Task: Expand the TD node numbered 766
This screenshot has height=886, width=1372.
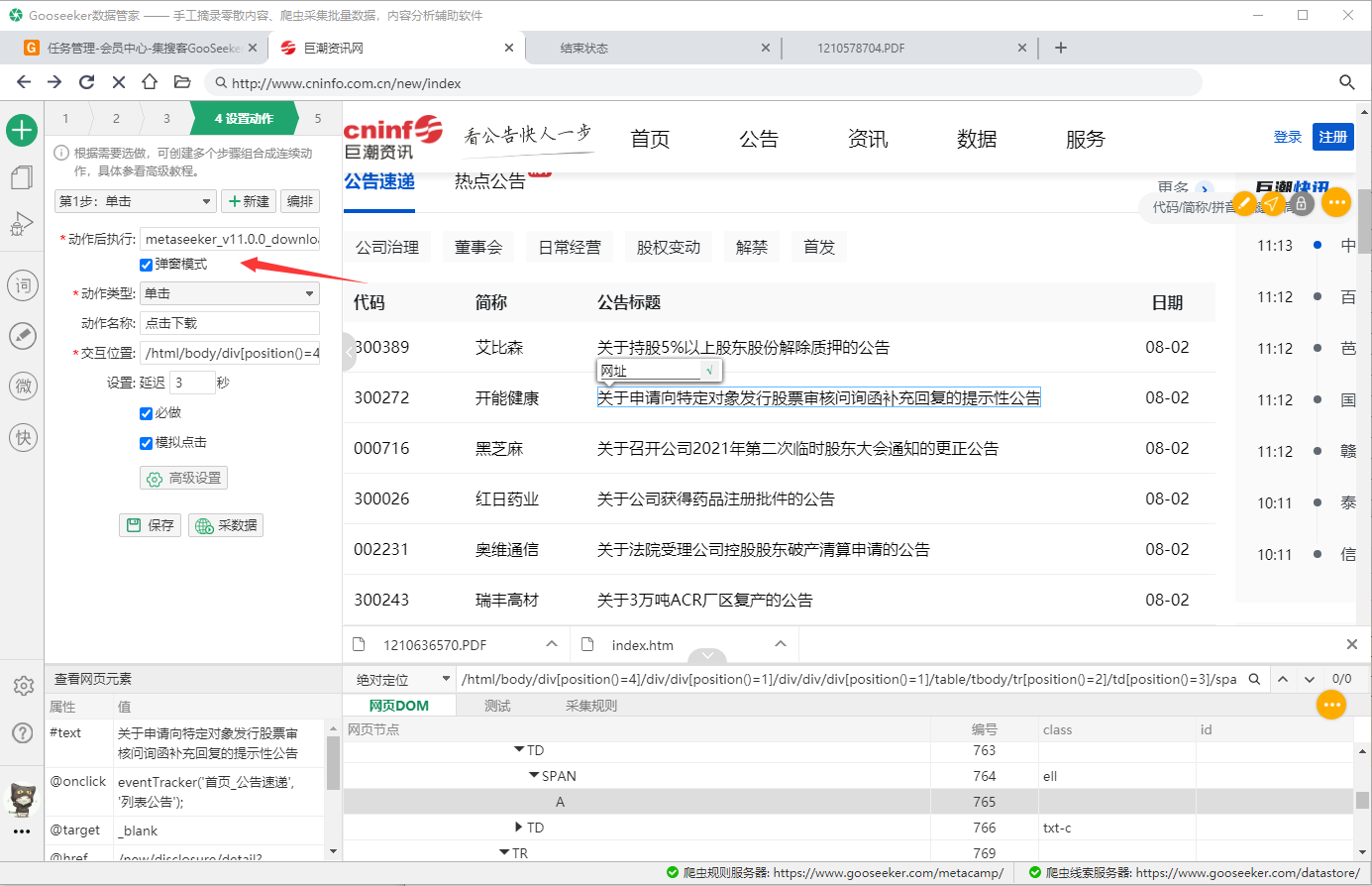Action: coord(519,828)
